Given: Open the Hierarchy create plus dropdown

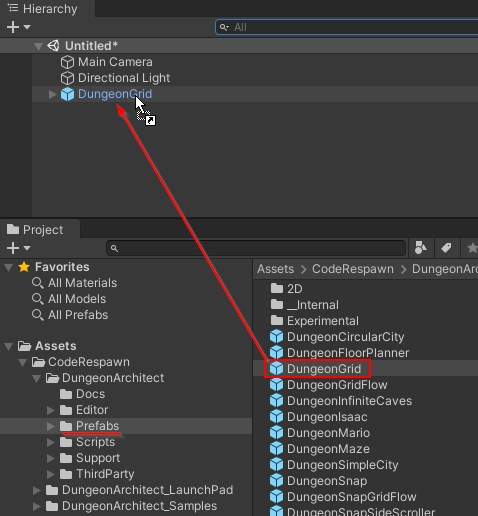Looking at the screenshot, I should pos(18,27).
